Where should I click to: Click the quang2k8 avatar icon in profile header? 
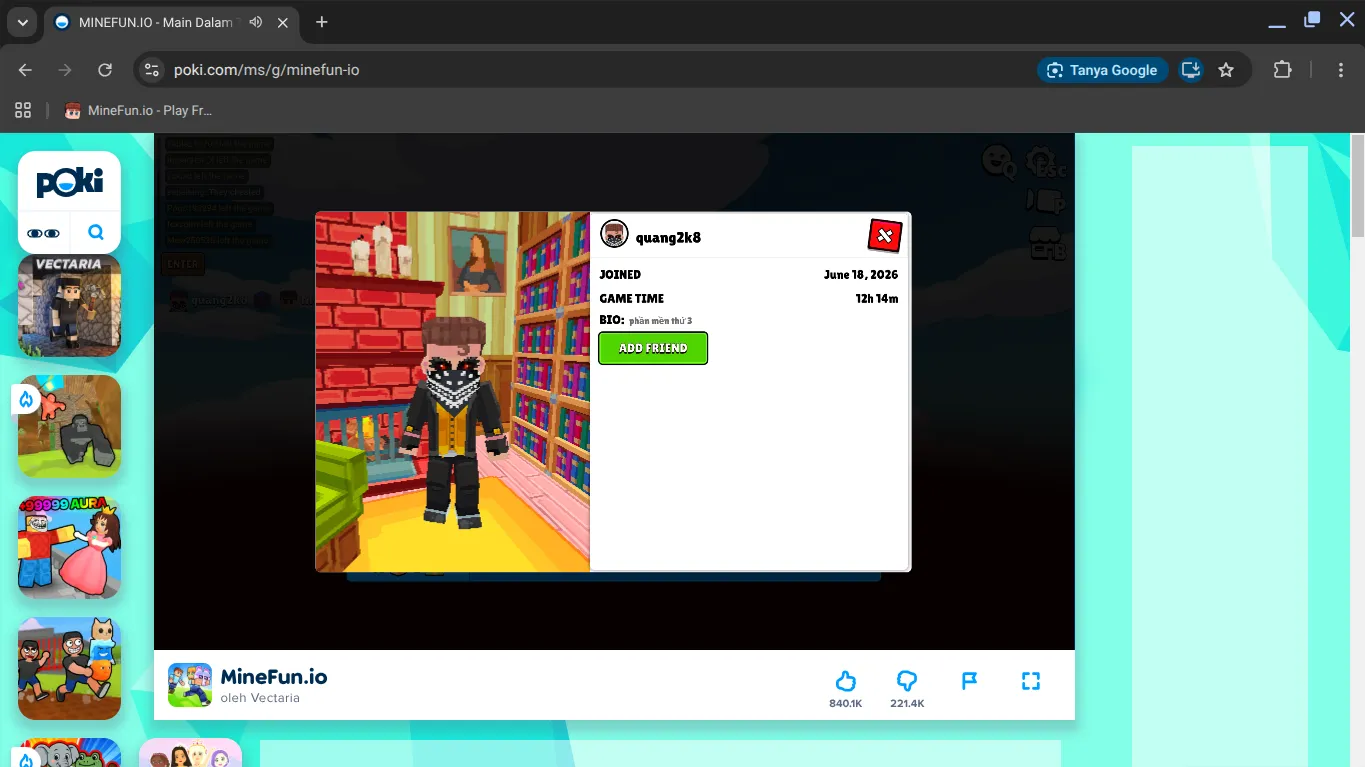pos(614,235)
